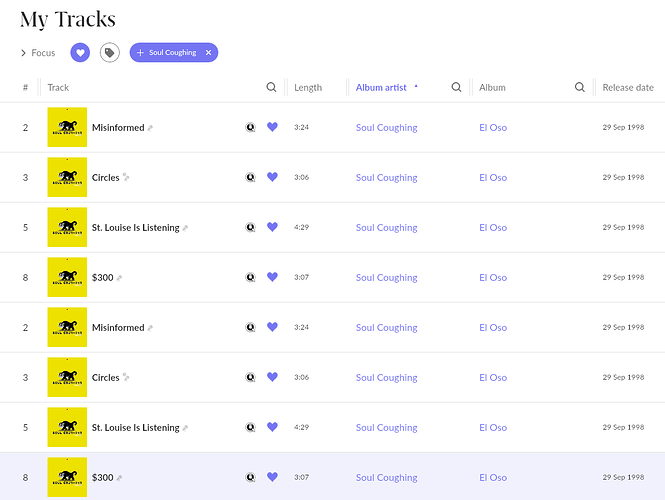The height and width of the screenshot is (500, 665).
Task: Click Q source icon on first Misinformed row
Action: click(x=251, y=127)
